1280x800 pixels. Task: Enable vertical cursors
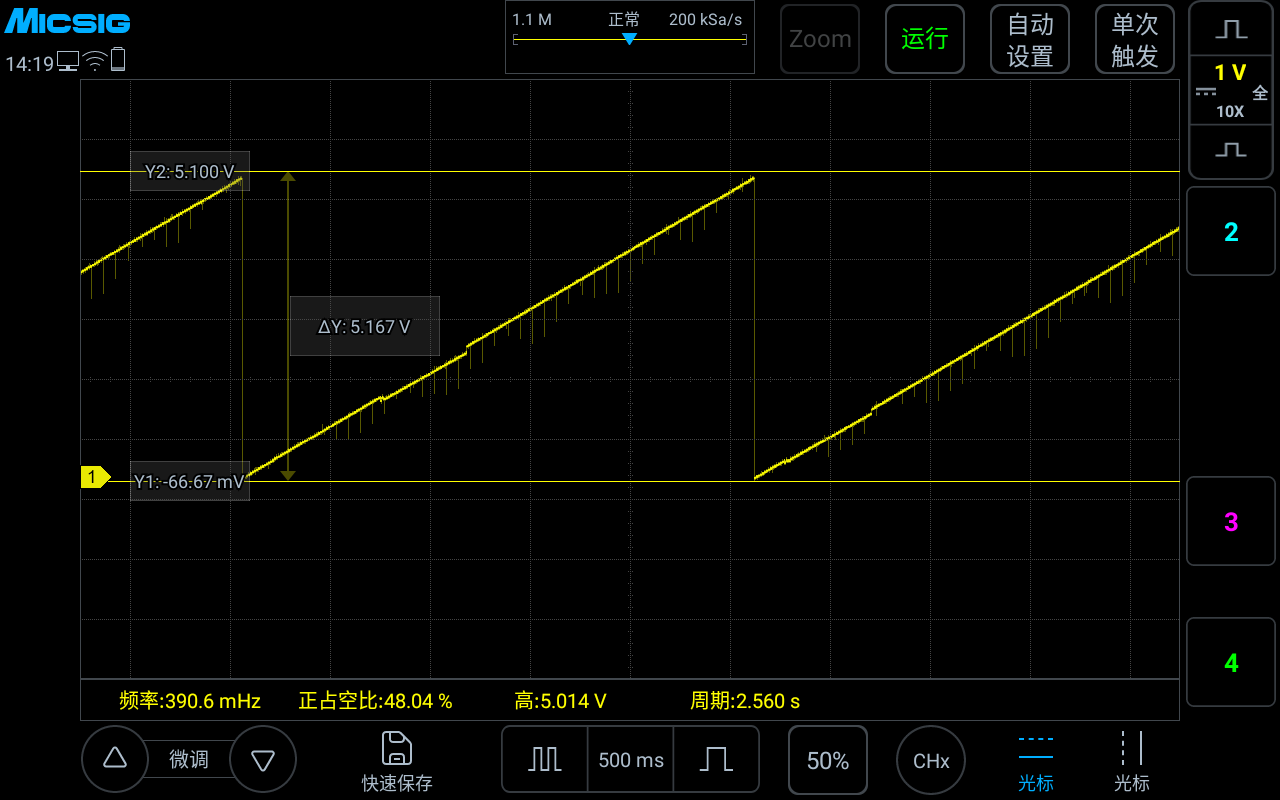point(1131,761)
